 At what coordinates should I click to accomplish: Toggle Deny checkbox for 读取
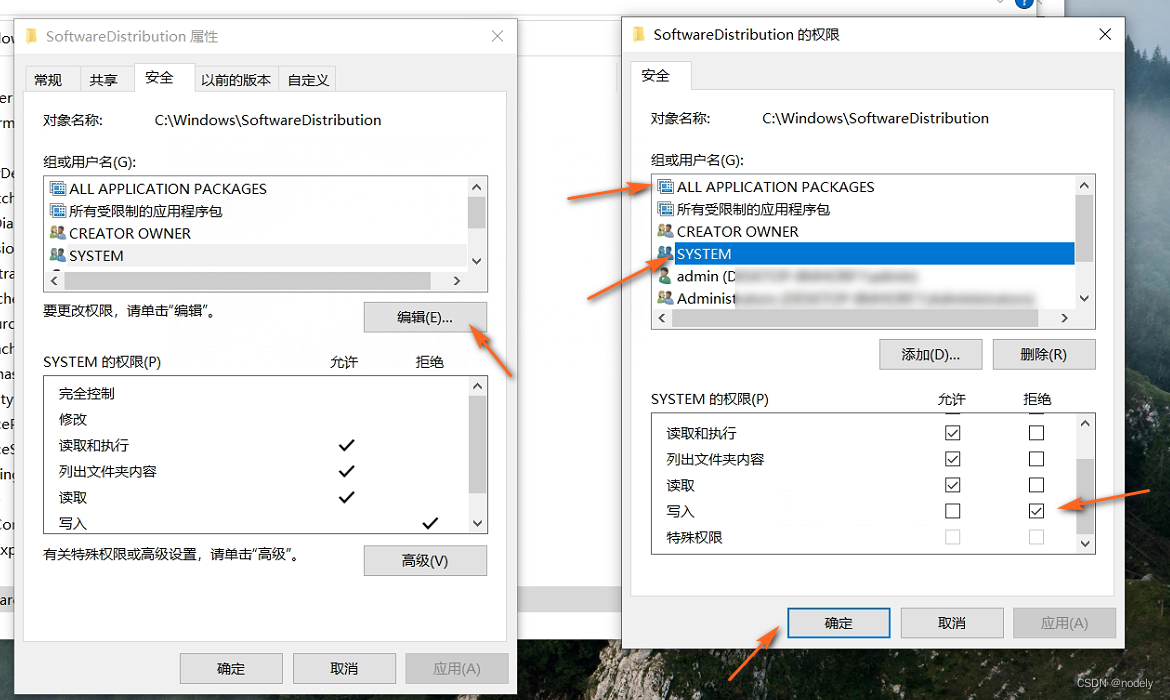coord(1036,485)
